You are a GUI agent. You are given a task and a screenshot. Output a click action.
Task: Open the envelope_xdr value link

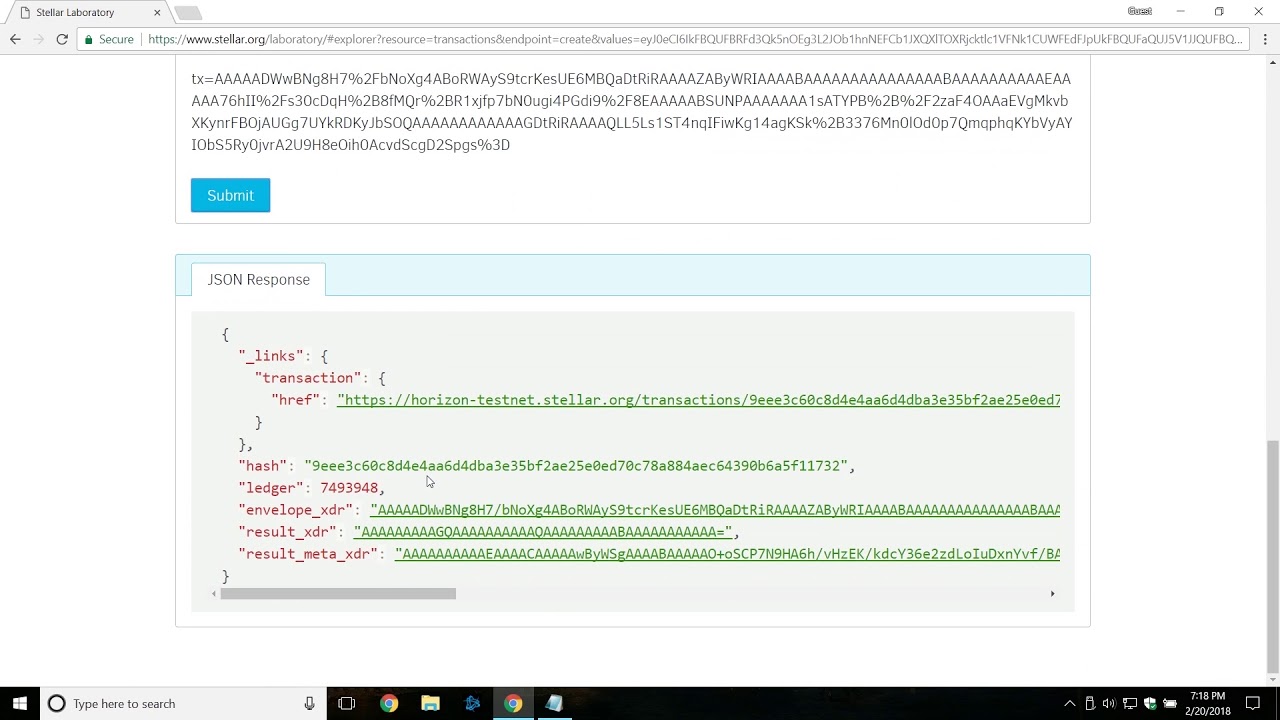point(714,510)
